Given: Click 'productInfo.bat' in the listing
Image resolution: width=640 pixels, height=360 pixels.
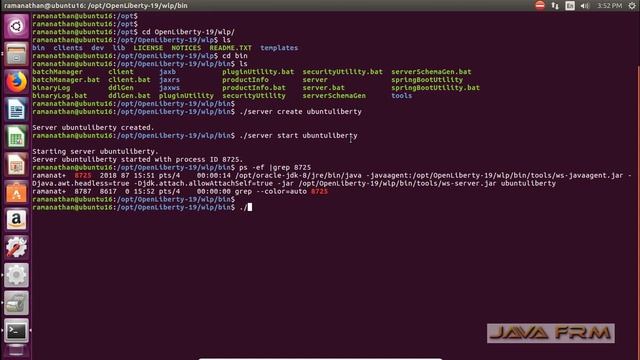Looking at the screenshot, I should [x=254, y=88].
